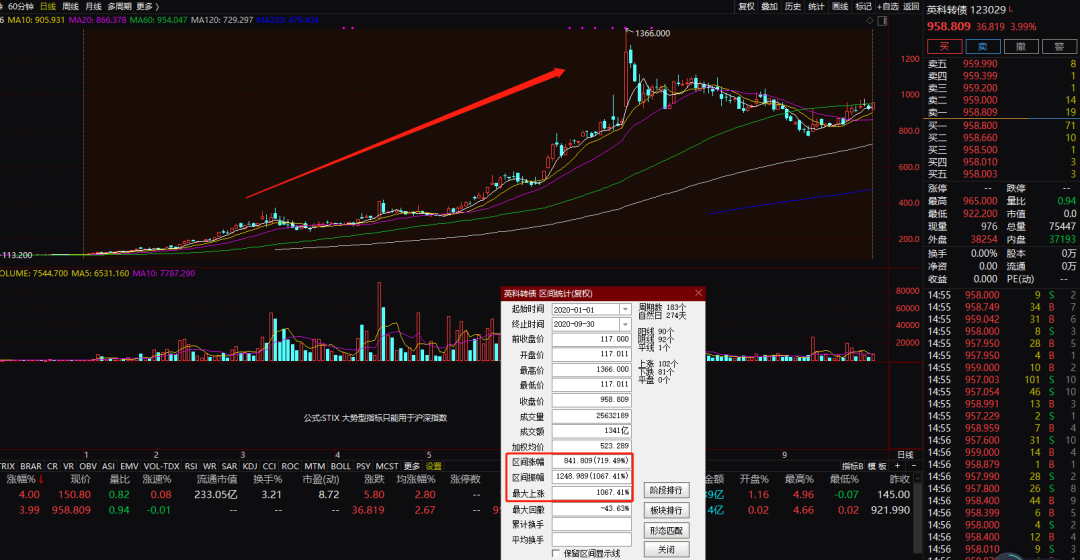This screenshot has height=560, width=1080.
Task: Click the blue 卖 sell button
Action: pyautogui.click(x=983, y=46)
